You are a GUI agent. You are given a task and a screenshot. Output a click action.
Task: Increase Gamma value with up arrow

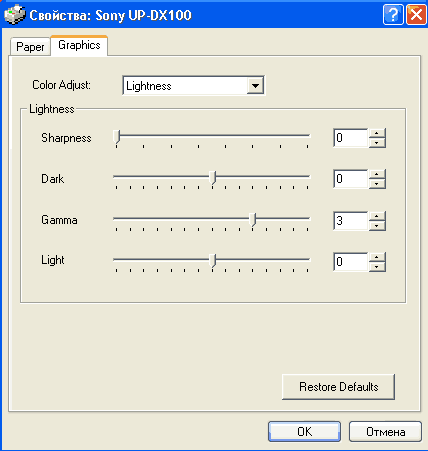click(377, 216)
